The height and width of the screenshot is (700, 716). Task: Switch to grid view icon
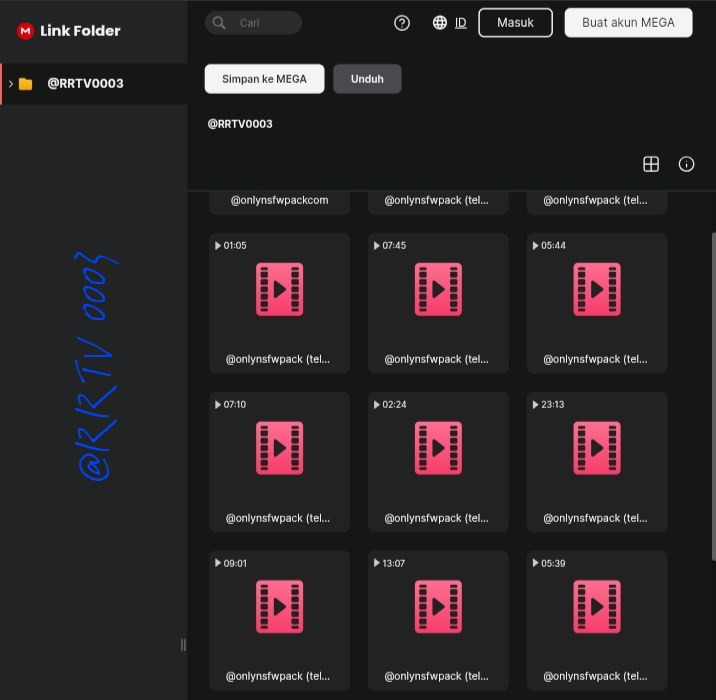click(x=651, y=164)
